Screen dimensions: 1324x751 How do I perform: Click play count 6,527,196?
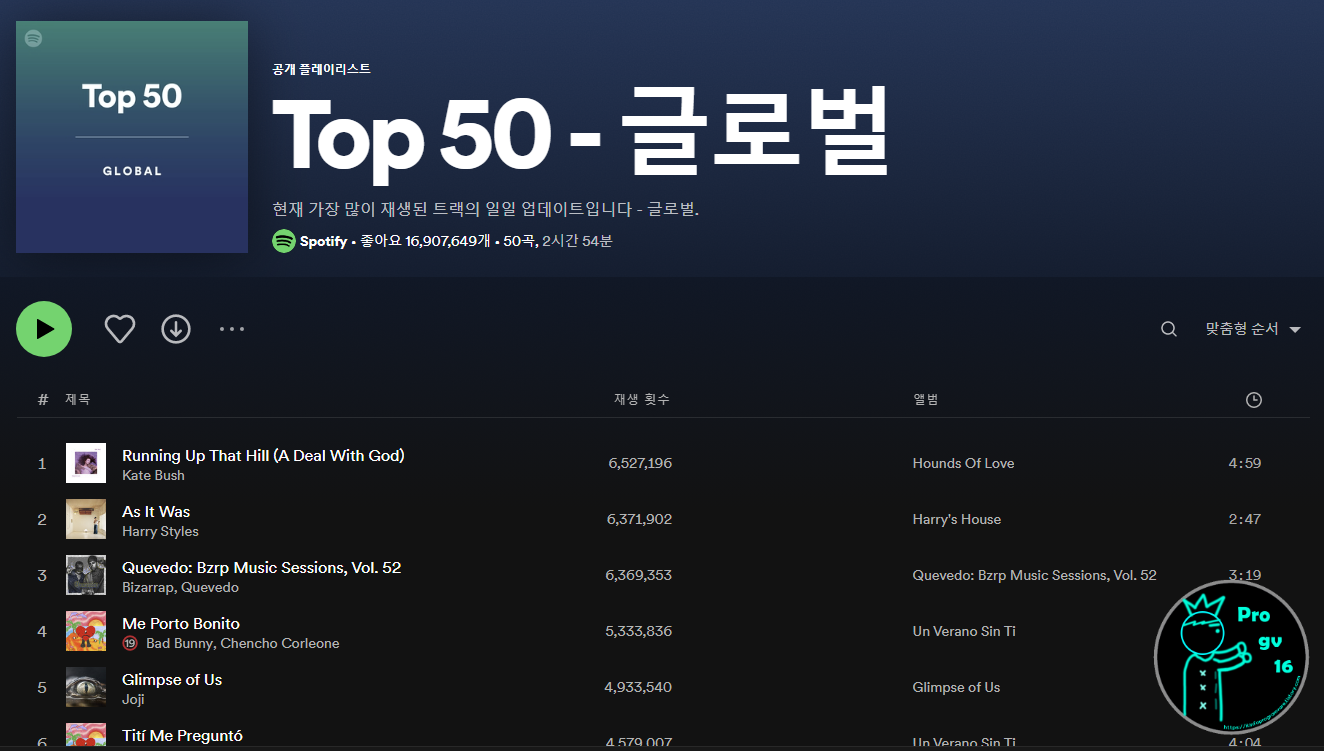coord(640,463)
